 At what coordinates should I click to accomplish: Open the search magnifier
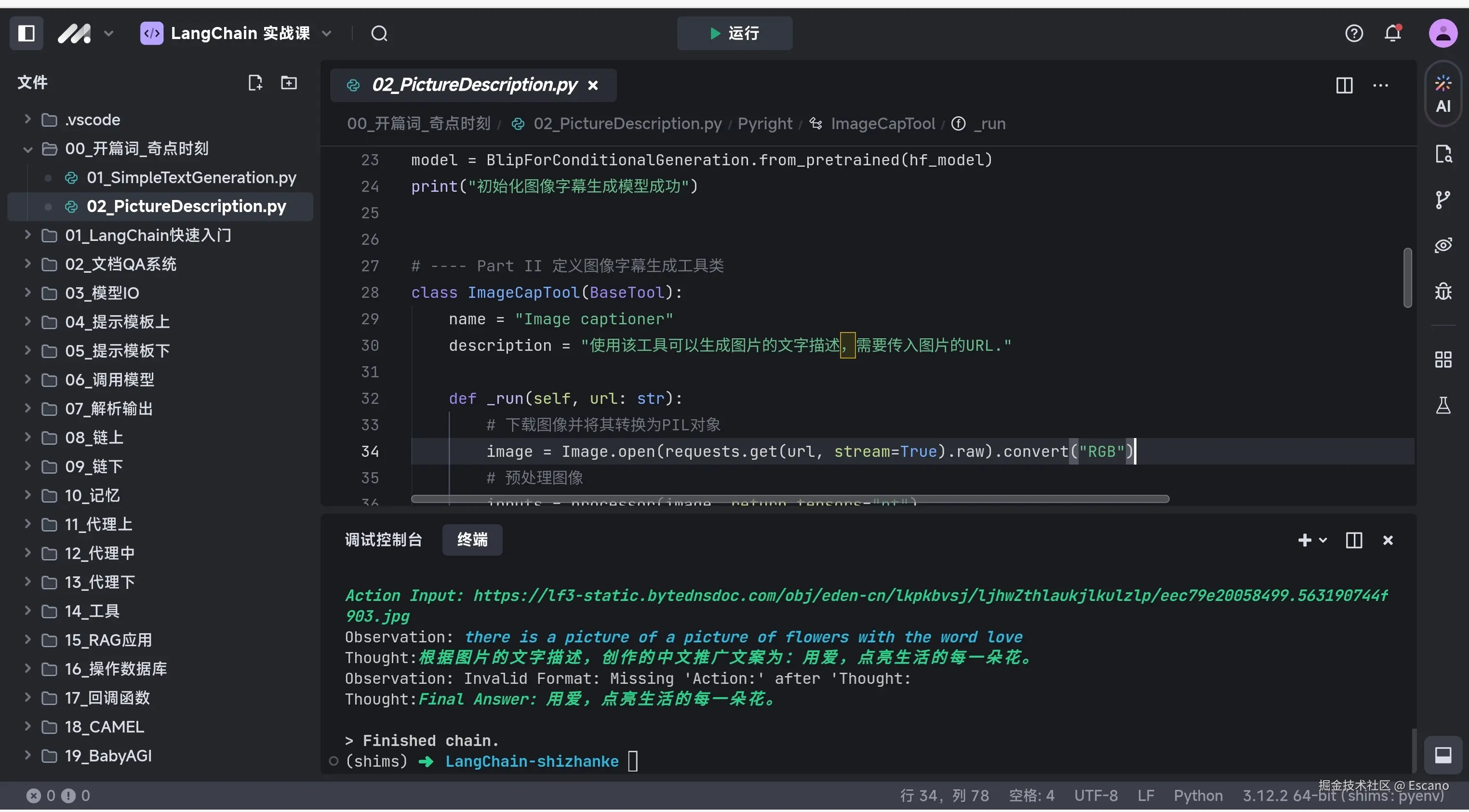pyautogui.click(x=379, y=34)
